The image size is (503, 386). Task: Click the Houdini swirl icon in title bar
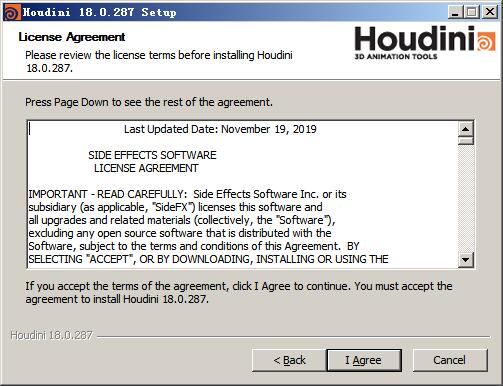pos(12,13)
